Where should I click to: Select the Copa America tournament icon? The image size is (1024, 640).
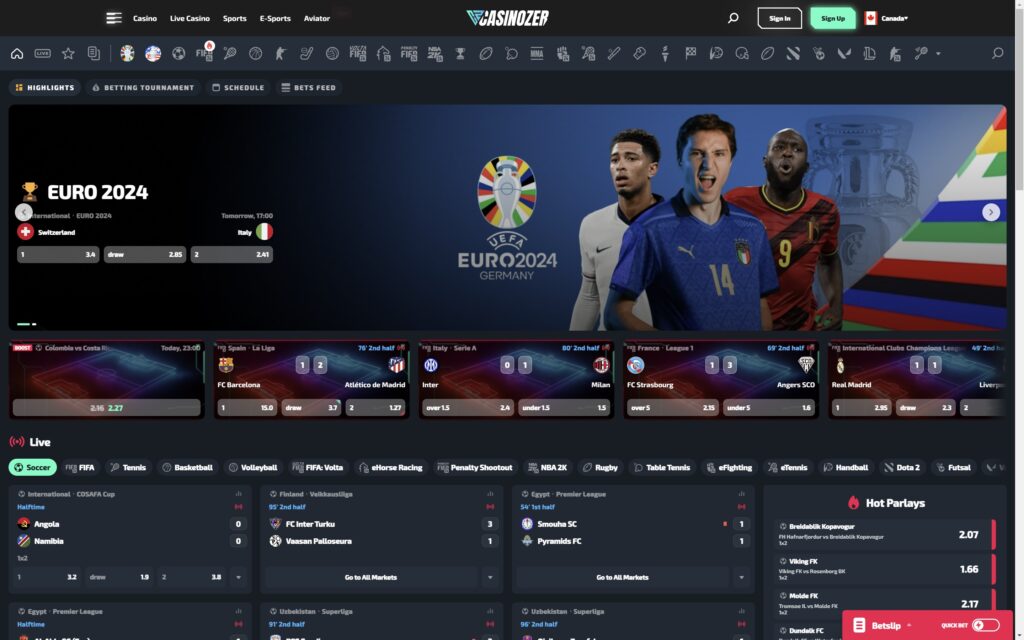tap(153, 54)
